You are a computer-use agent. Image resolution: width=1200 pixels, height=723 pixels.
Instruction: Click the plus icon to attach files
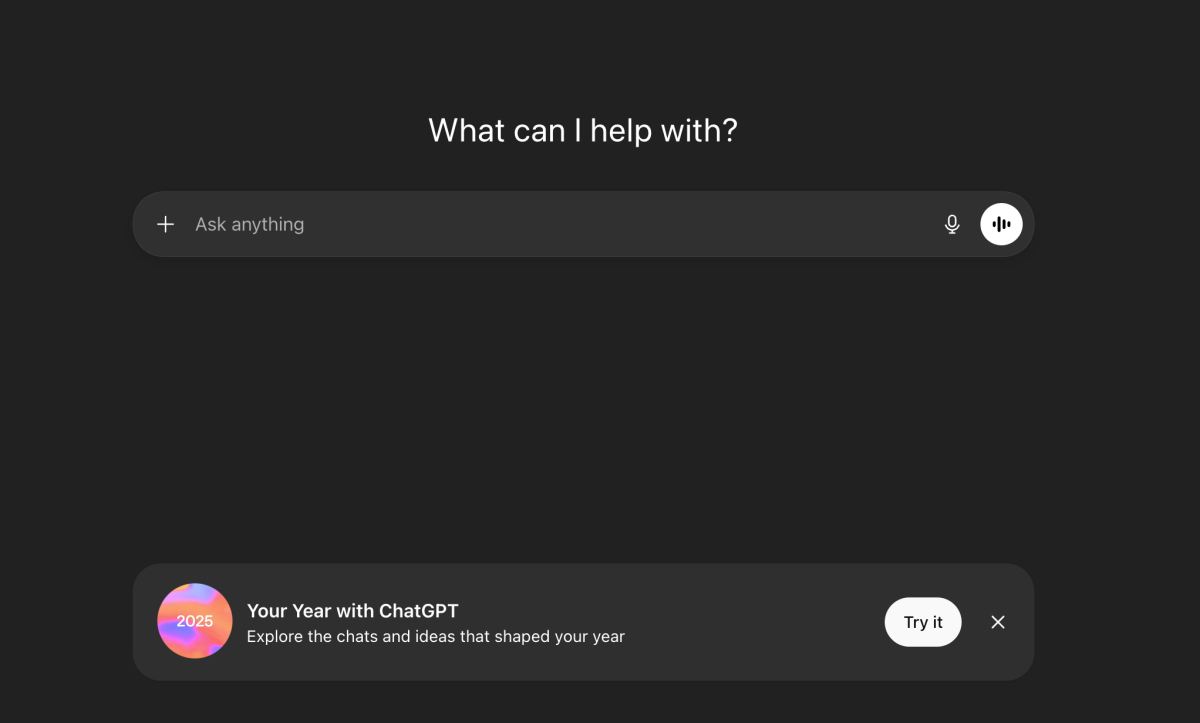(166, 224)
